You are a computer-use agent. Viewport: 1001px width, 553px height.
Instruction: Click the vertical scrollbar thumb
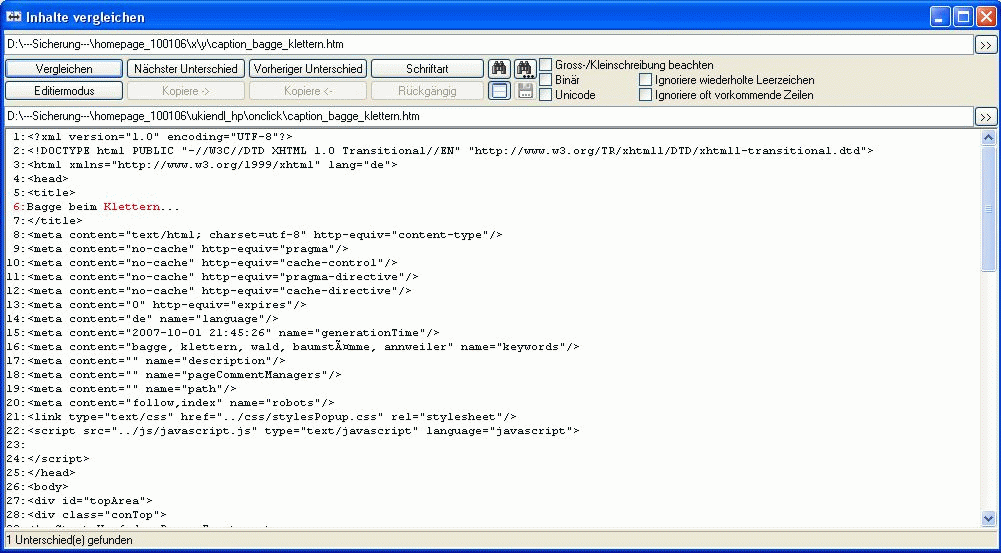click(x=988, y=208)
